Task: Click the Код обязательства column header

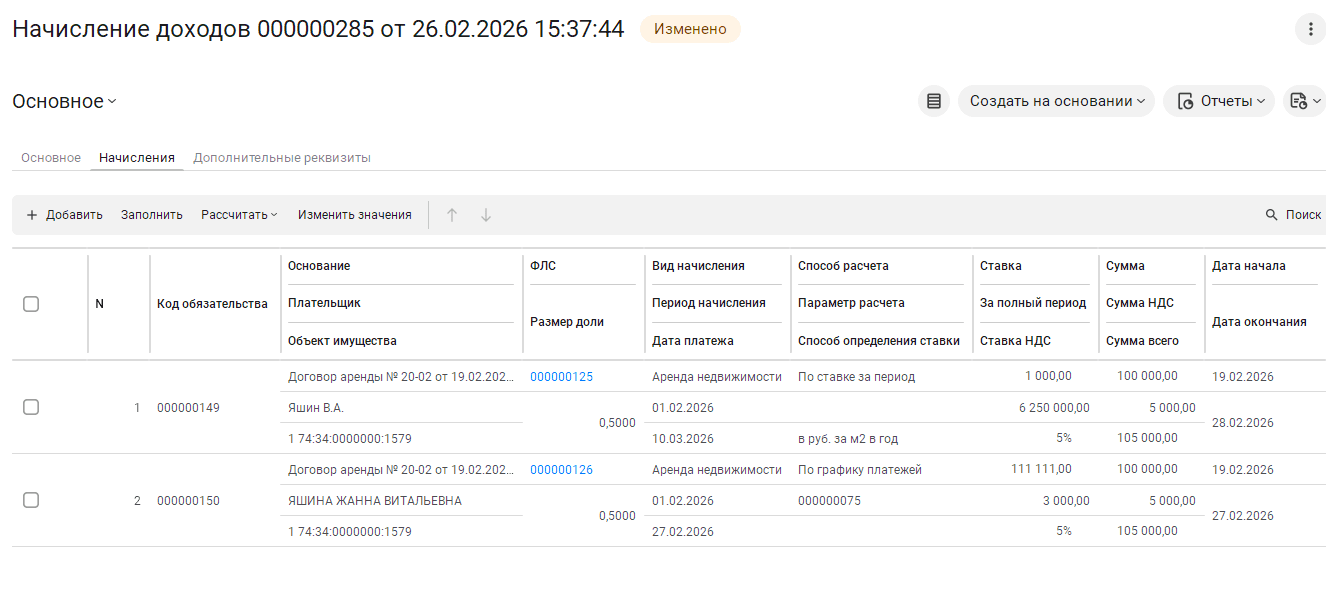Action: [x=212, y=304]
